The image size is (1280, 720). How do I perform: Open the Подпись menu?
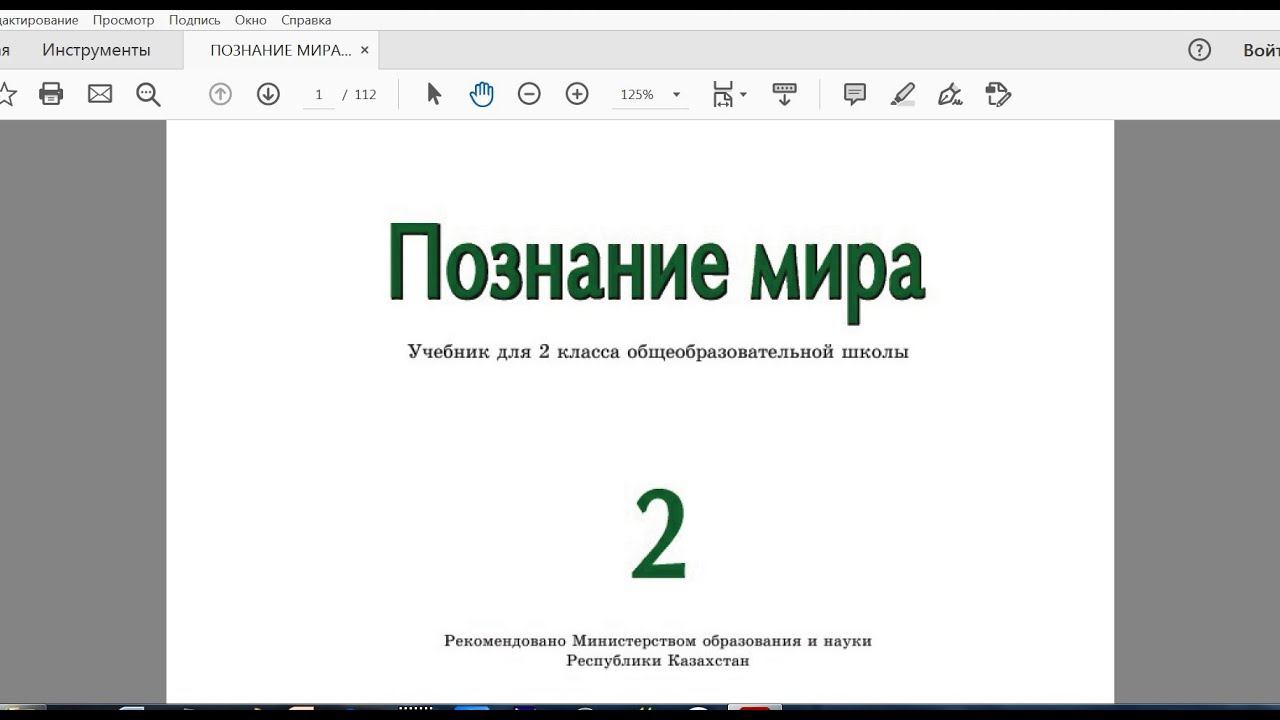(195, 20)
